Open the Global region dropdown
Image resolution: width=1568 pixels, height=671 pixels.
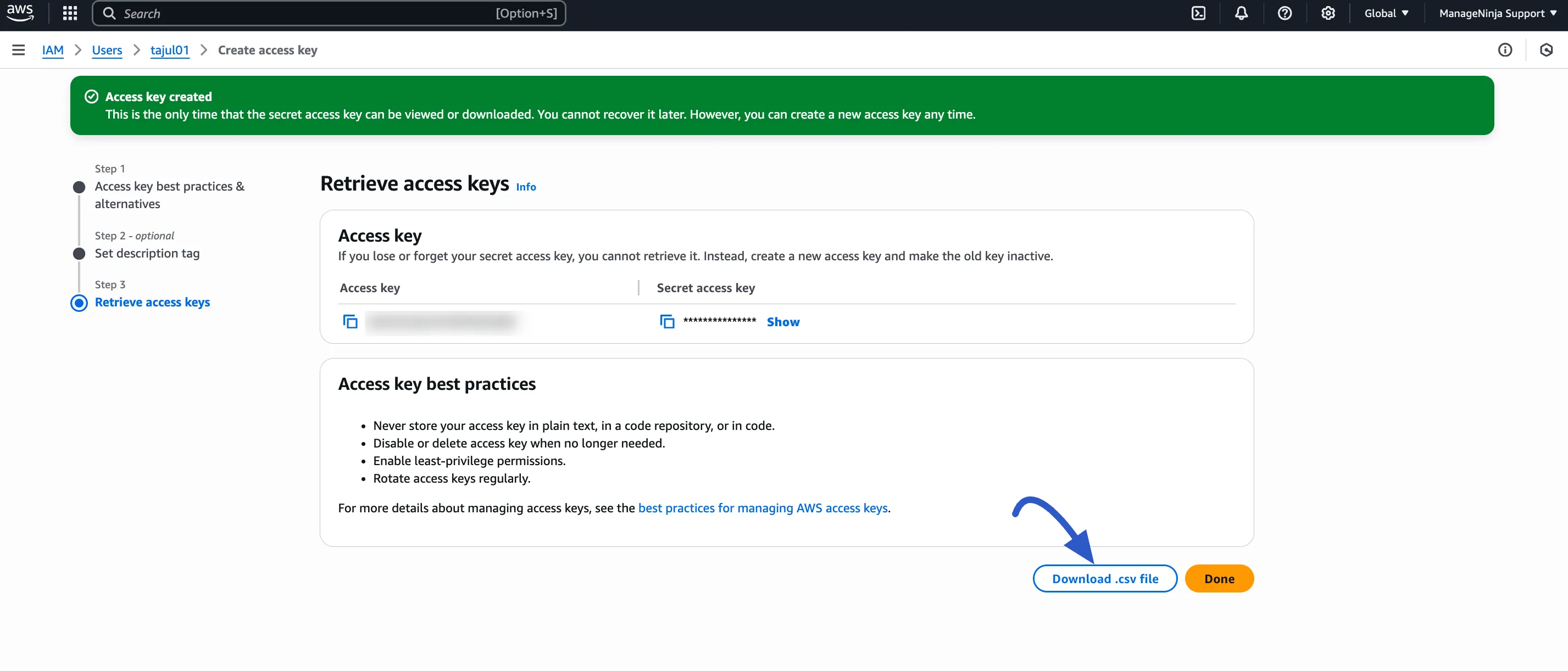pos(1386,13)
